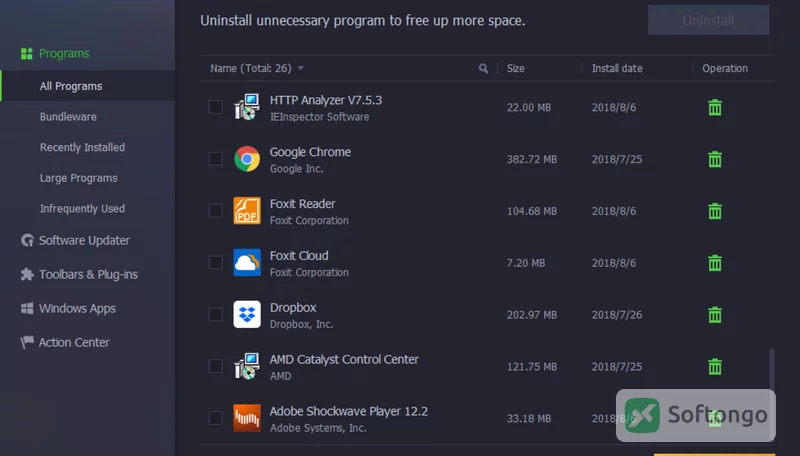Open the Programs section
The width and height of the screenshot is (800, 456).
[x=64, y=54]
